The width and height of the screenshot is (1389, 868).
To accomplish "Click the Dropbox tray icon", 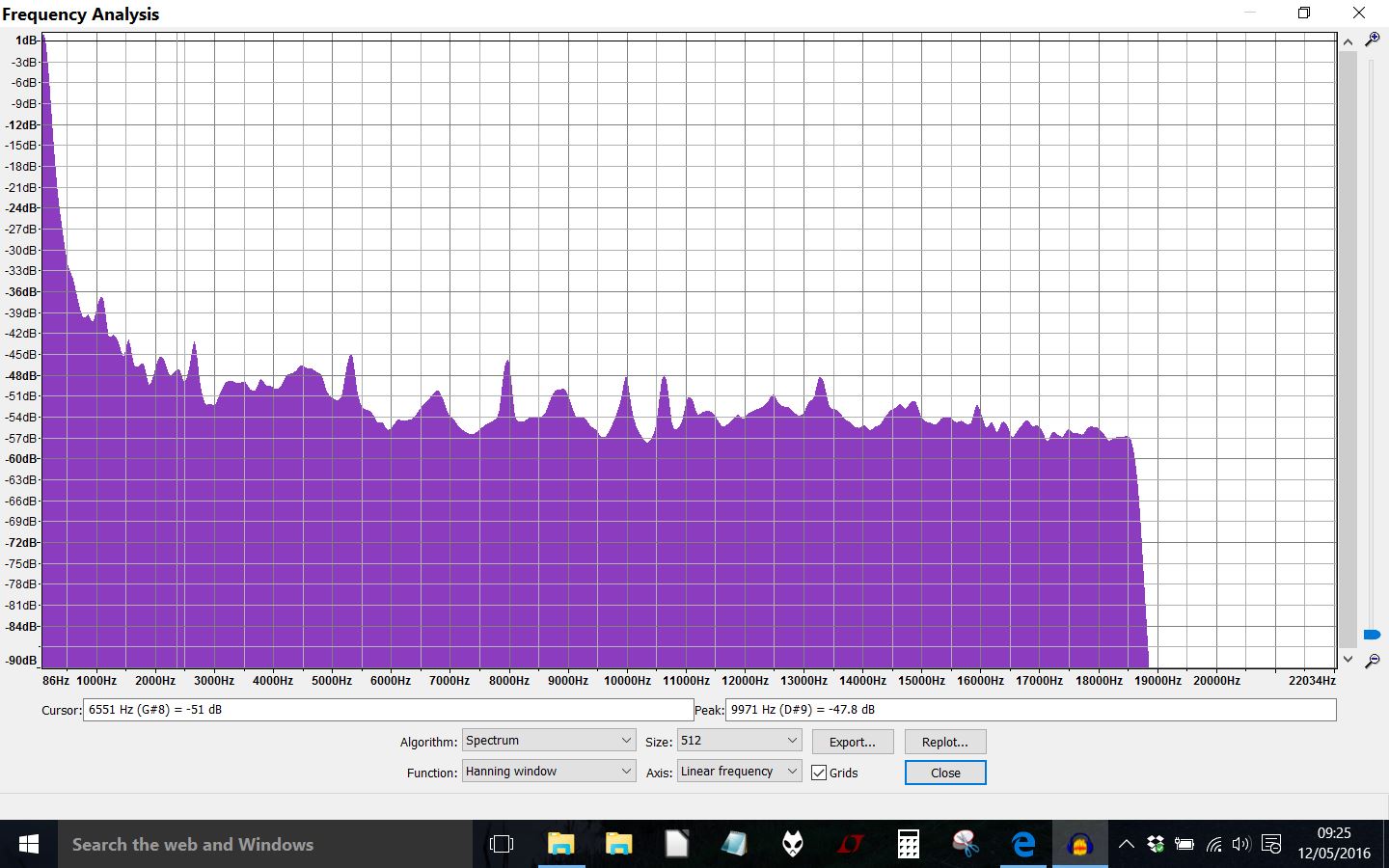I will (x=1156, y=844).
